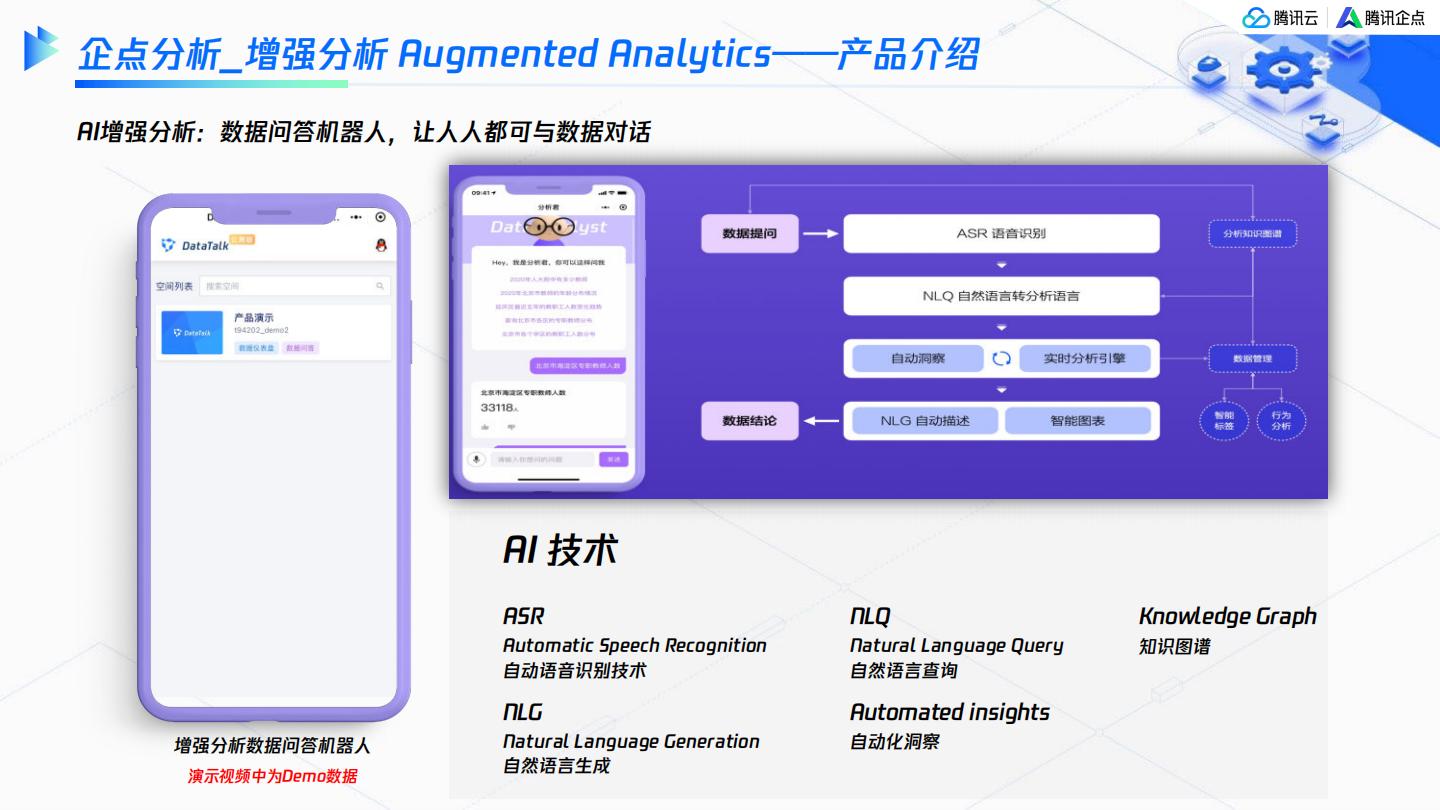Focus the 搜索空间 search input
This screenshot has width=1440, height=810.
click(294, 286)
